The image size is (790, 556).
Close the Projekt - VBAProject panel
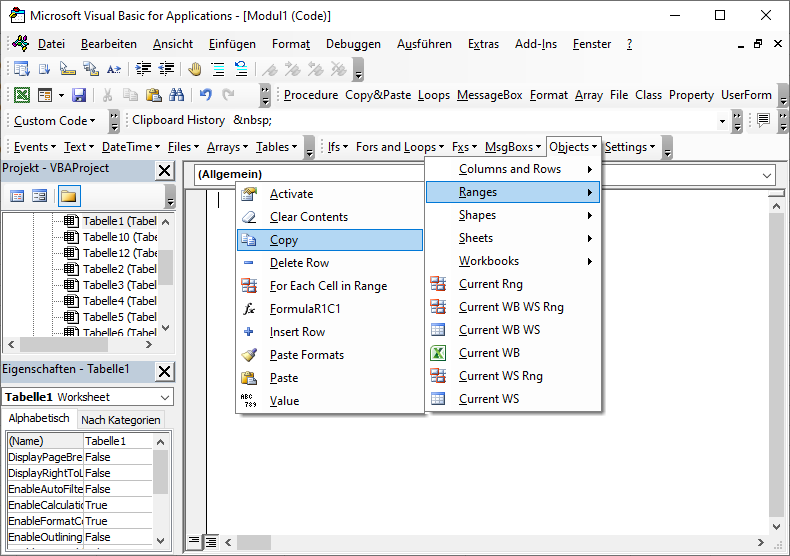click(x=164, y=171)
